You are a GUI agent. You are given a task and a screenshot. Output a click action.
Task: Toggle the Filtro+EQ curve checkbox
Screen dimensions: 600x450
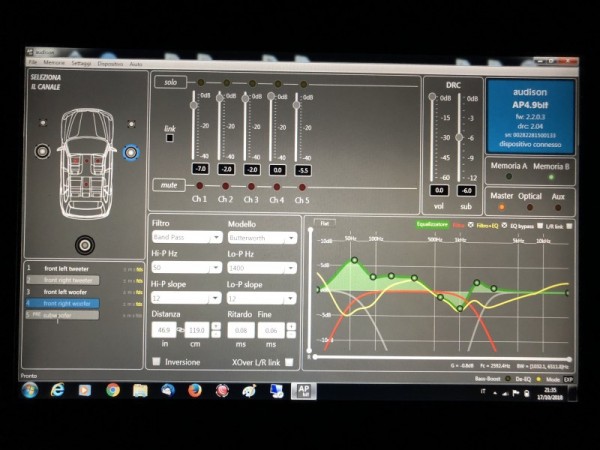point(504,225)
